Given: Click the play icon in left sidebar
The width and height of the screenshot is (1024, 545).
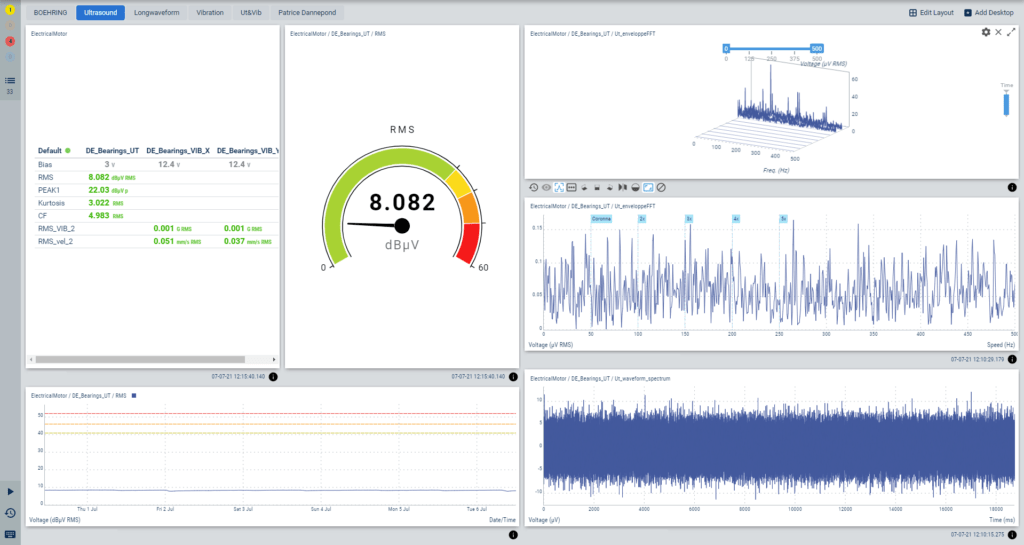Looking at the screenshot, I should click(x=10, y=492).
